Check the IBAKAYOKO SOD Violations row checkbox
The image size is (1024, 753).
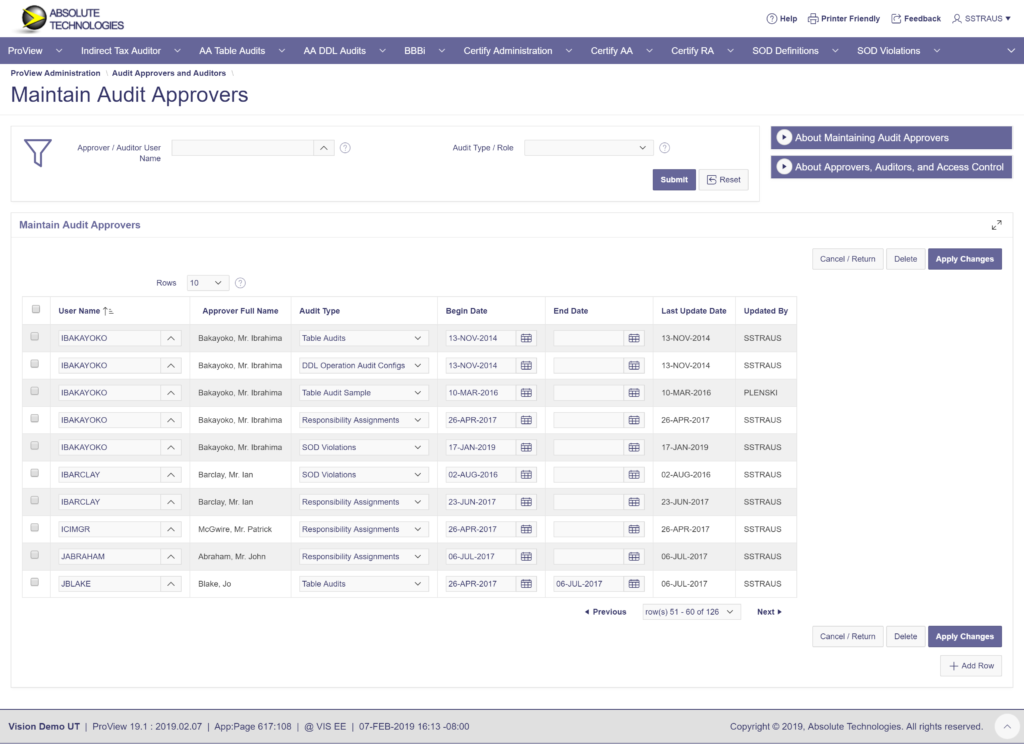point(35,446)
